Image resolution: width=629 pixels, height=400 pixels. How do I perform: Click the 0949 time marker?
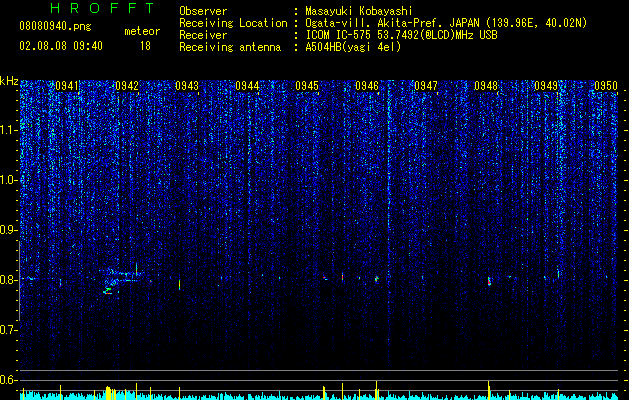tap(546, 86)
